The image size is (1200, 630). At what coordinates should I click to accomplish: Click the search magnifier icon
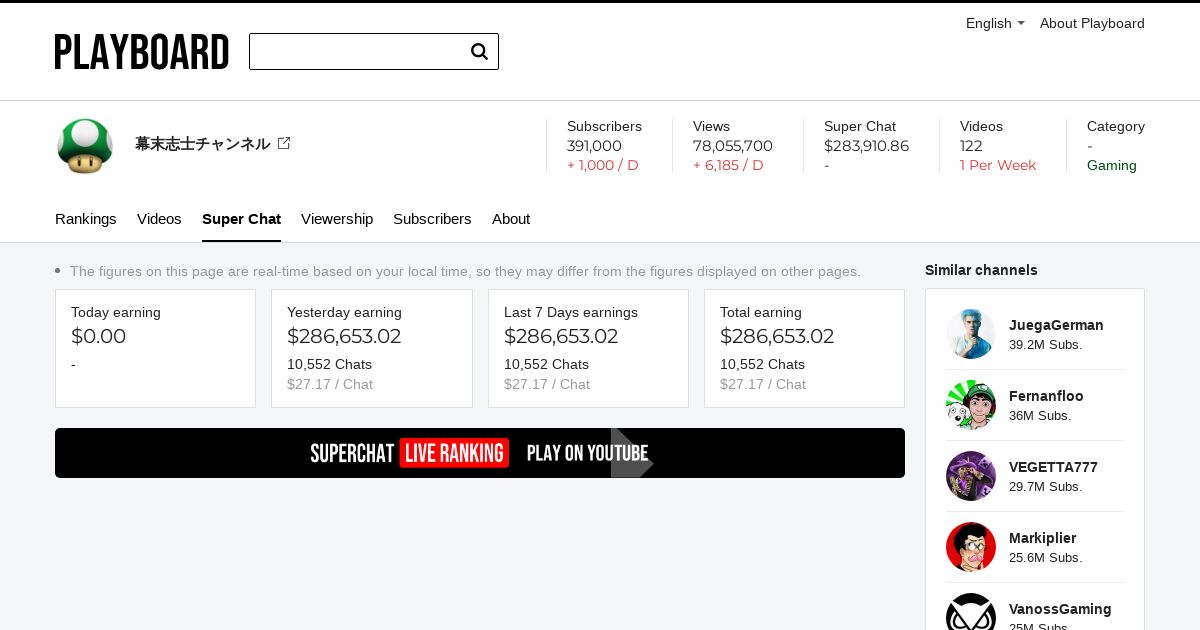(479, 52)
